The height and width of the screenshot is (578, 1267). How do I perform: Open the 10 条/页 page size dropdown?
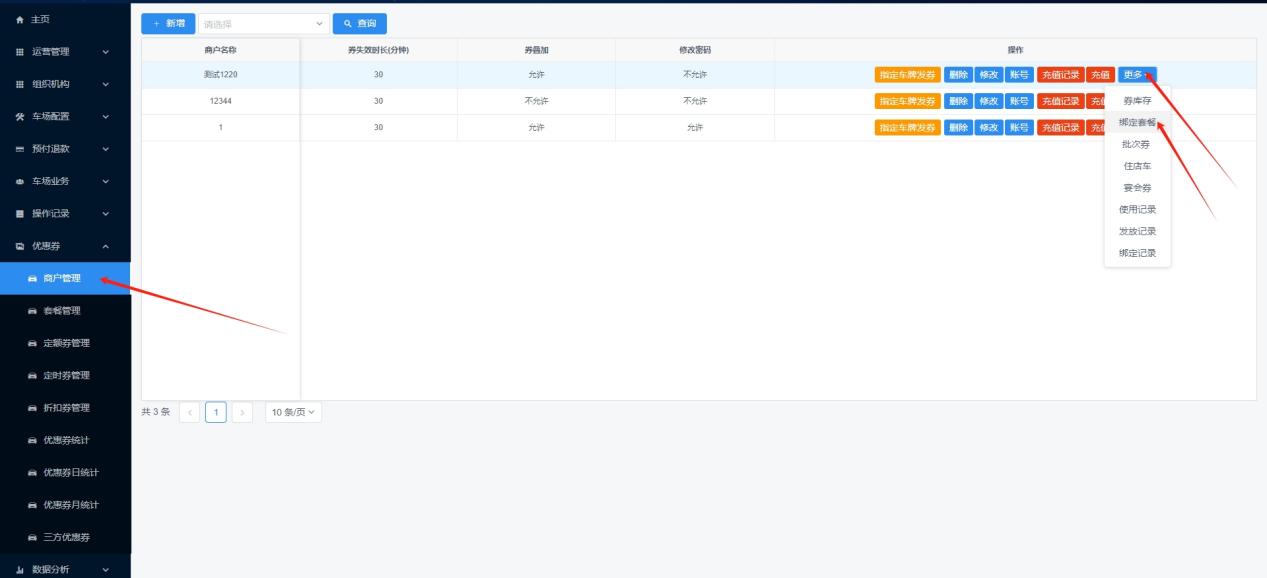tap(293, 412)
